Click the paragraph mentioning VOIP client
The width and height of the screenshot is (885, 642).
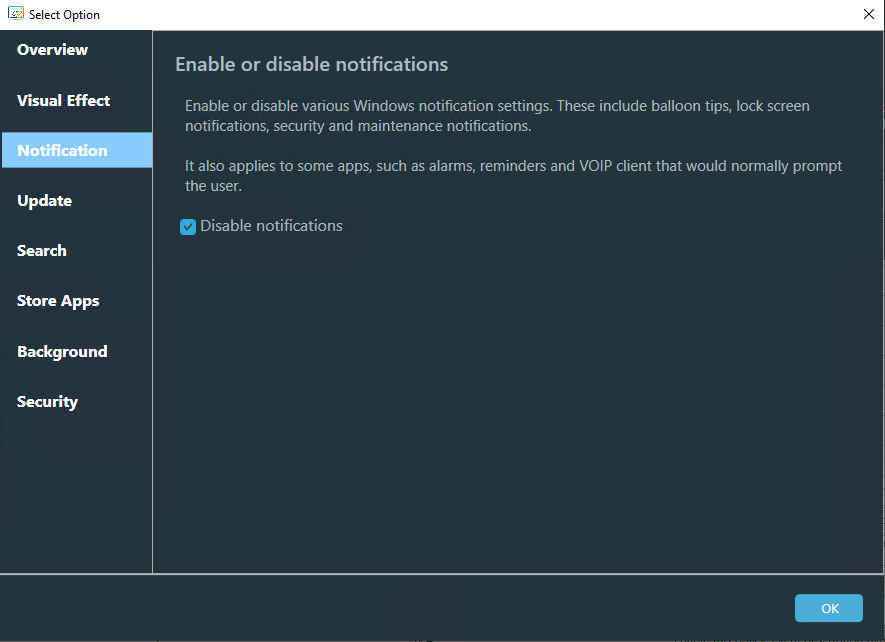[x=513, y=176]
